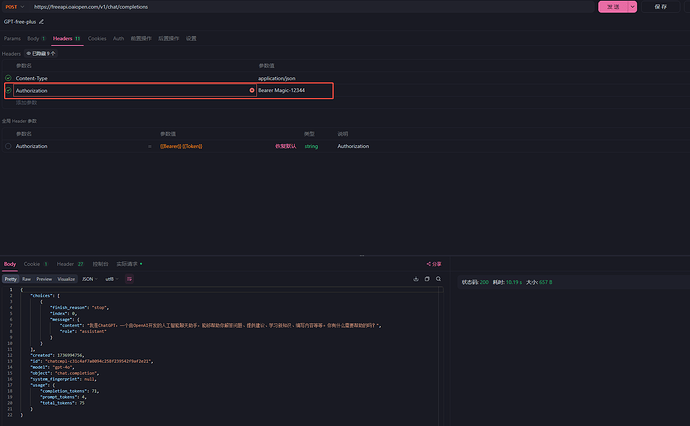Open the 前置操作 pre-processor tab
The width and height of the screenshot is (690, 426).
[141, 38]
